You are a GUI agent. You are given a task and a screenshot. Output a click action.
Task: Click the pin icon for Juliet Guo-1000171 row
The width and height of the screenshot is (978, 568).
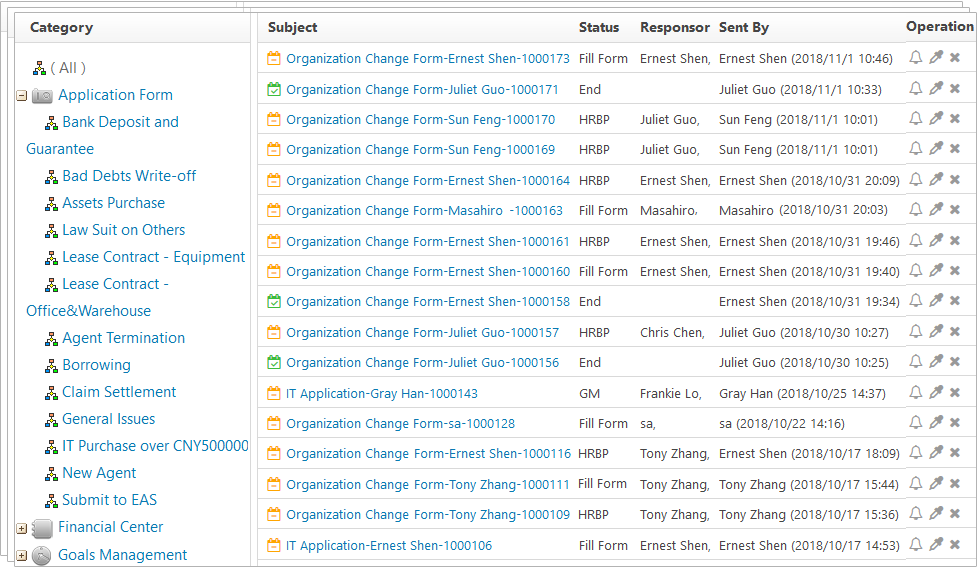point(936,89)
